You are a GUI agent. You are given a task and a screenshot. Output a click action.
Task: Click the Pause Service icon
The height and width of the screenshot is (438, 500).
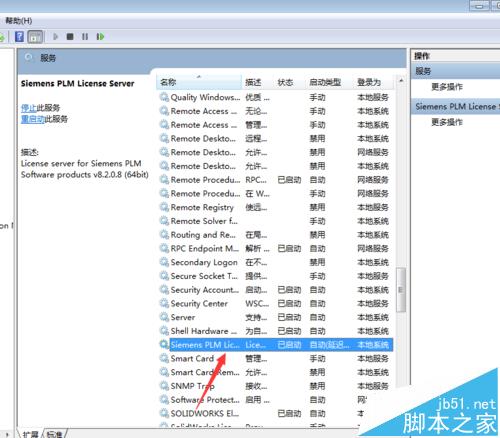[x=85, y=36]
